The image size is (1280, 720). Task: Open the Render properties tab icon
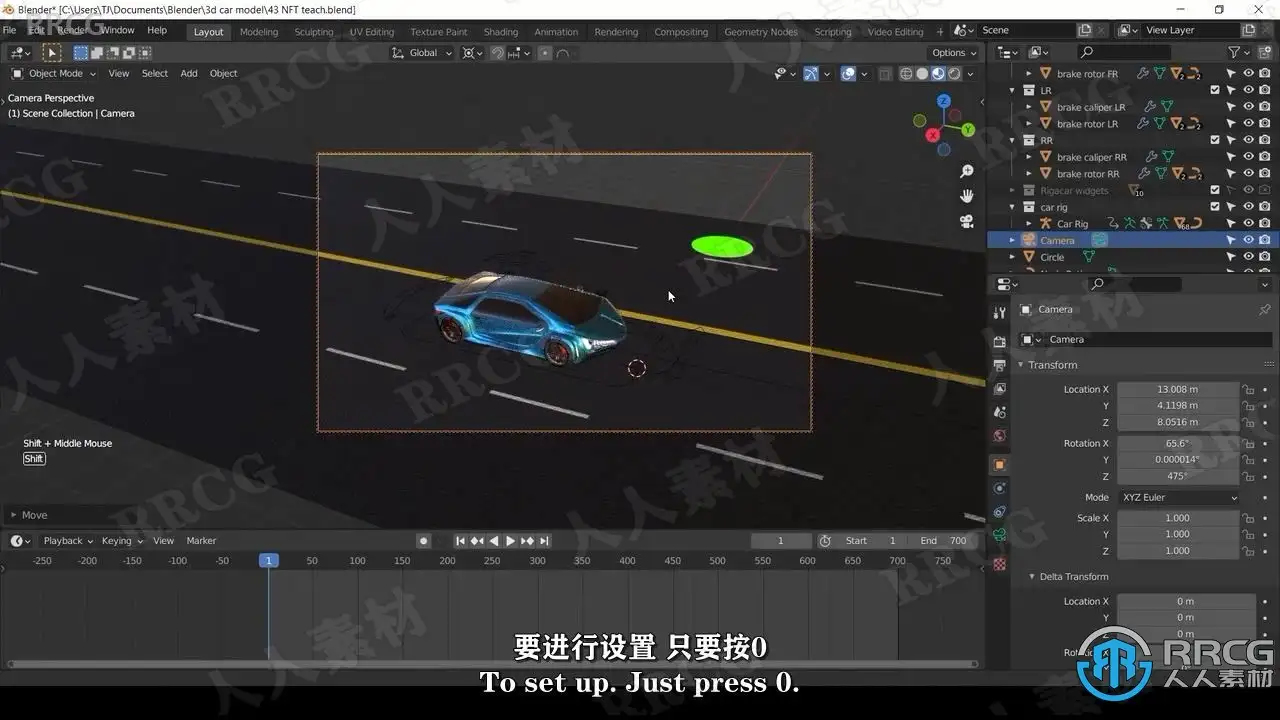coord(999,341)
